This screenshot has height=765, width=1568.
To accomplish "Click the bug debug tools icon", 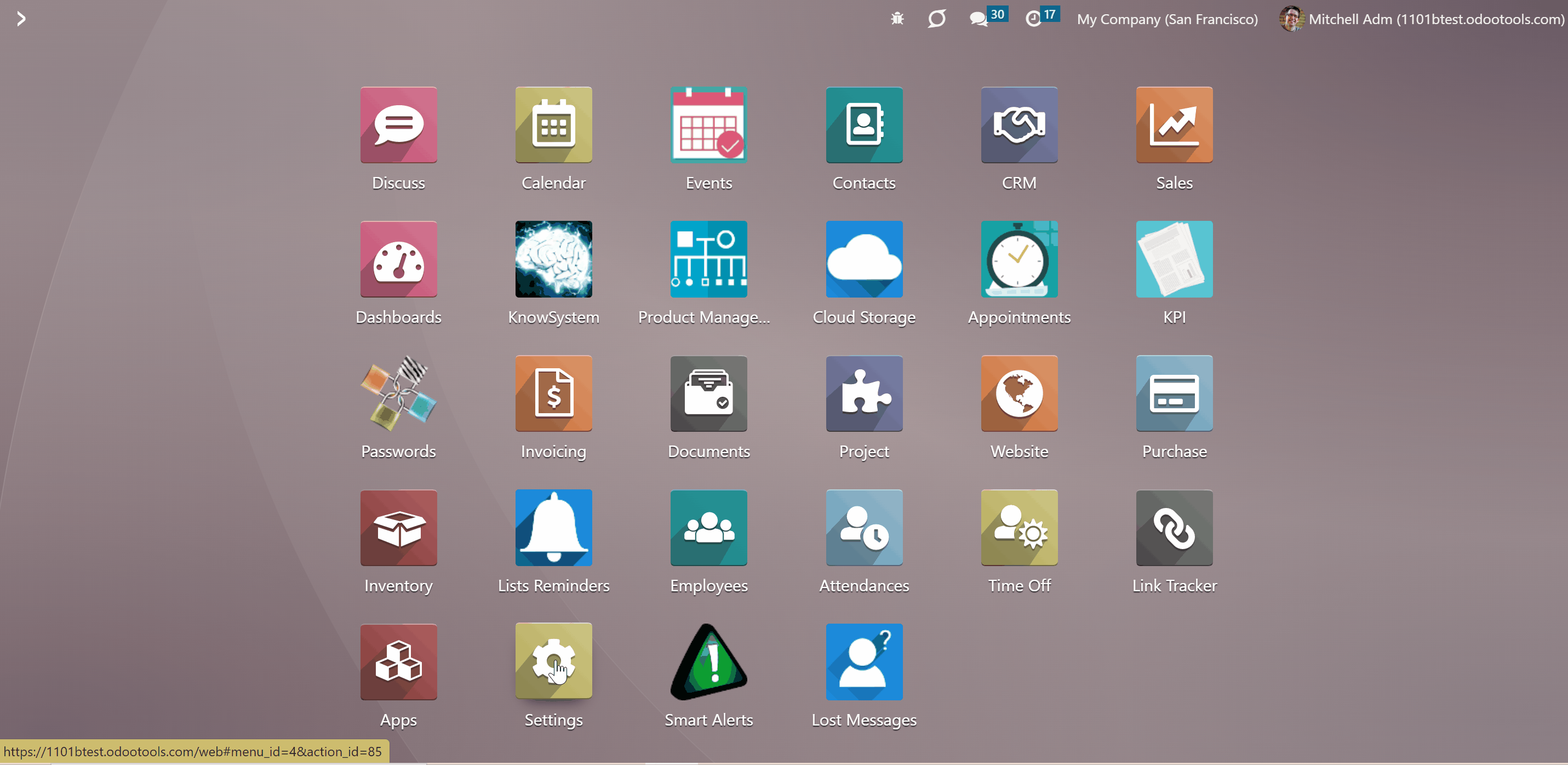I will tap(897, 19).
